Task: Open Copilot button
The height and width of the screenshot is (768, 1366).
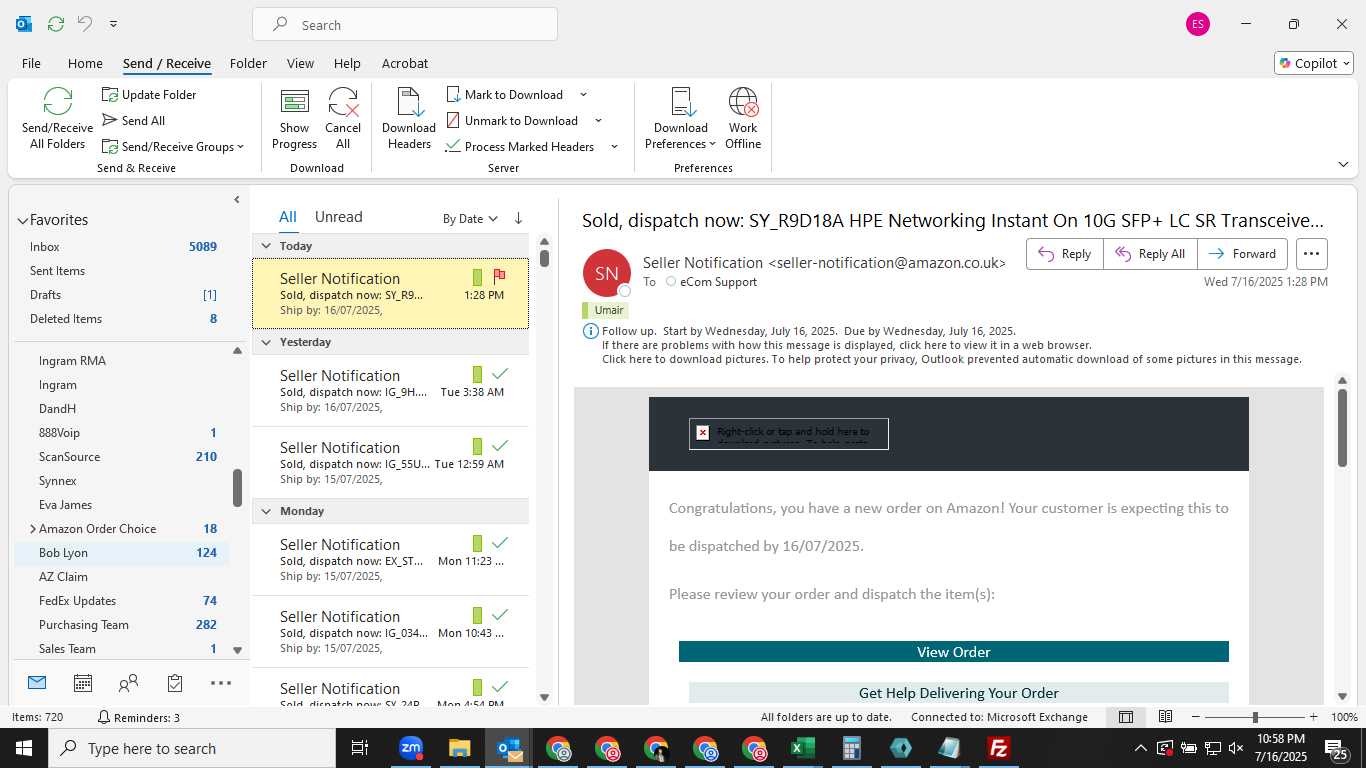Action: click(1314, 63)
